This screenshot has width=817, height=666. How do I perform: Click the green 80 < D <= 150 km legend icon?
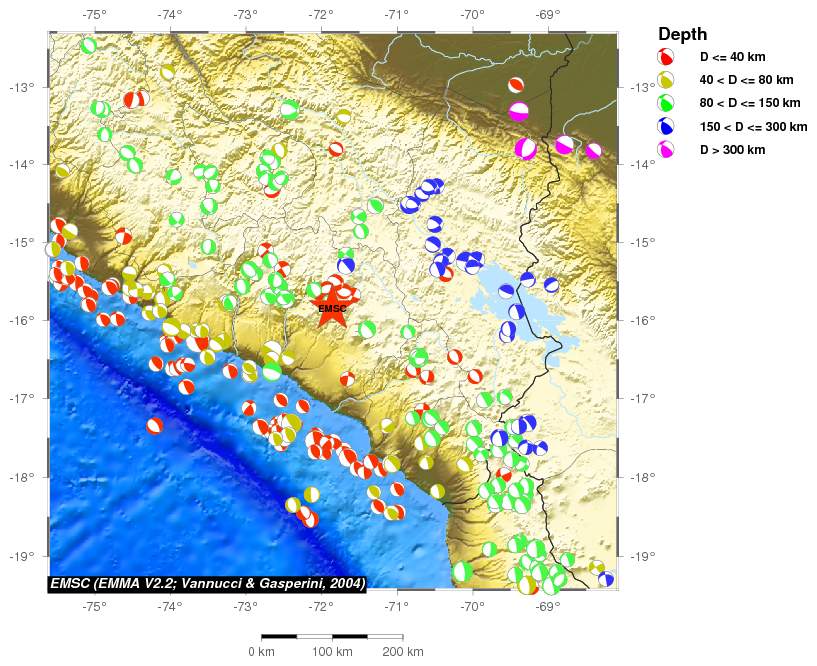click(665, 102)
